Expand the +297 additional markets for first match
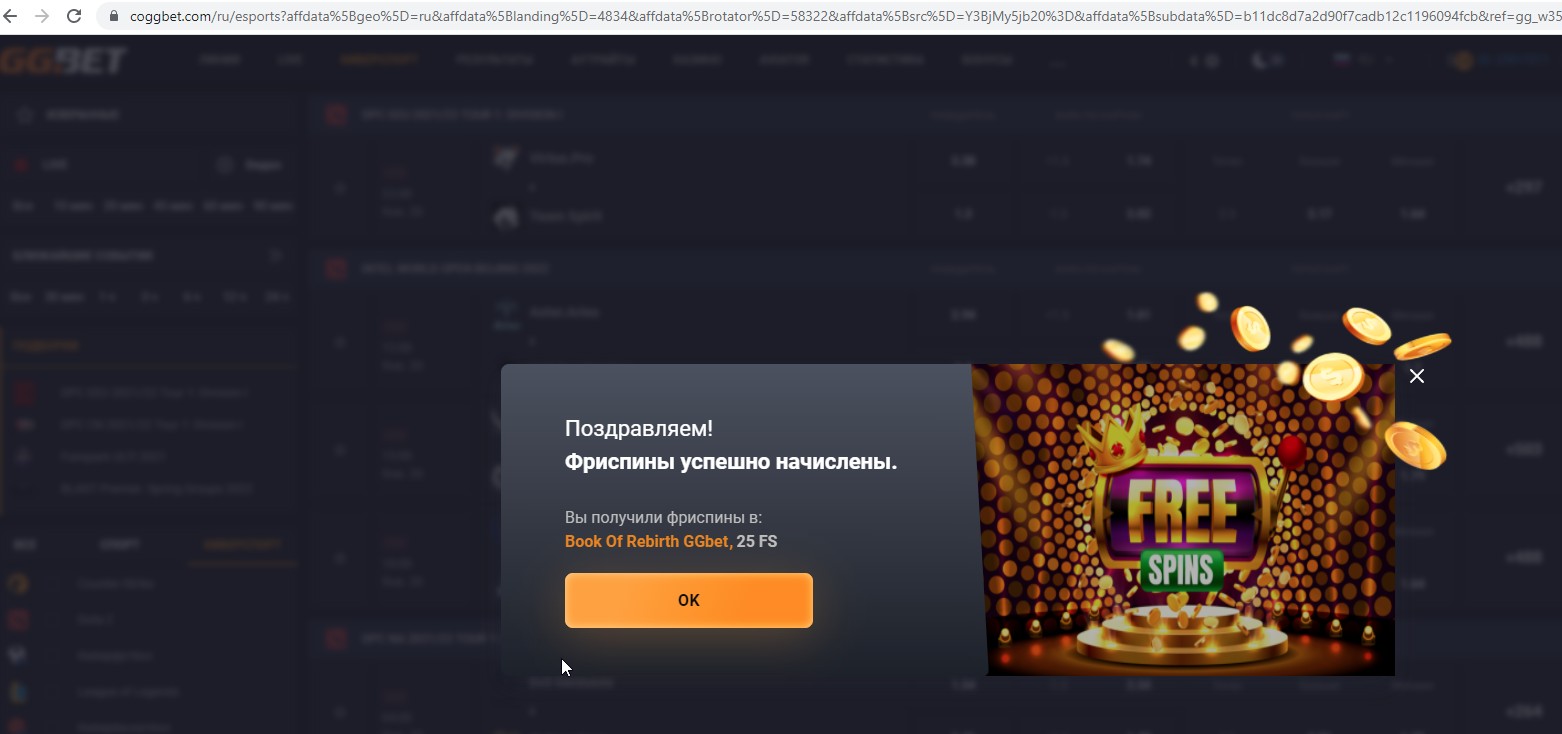The width and height of the screenshot is (1562, 734). (1524, 187)
